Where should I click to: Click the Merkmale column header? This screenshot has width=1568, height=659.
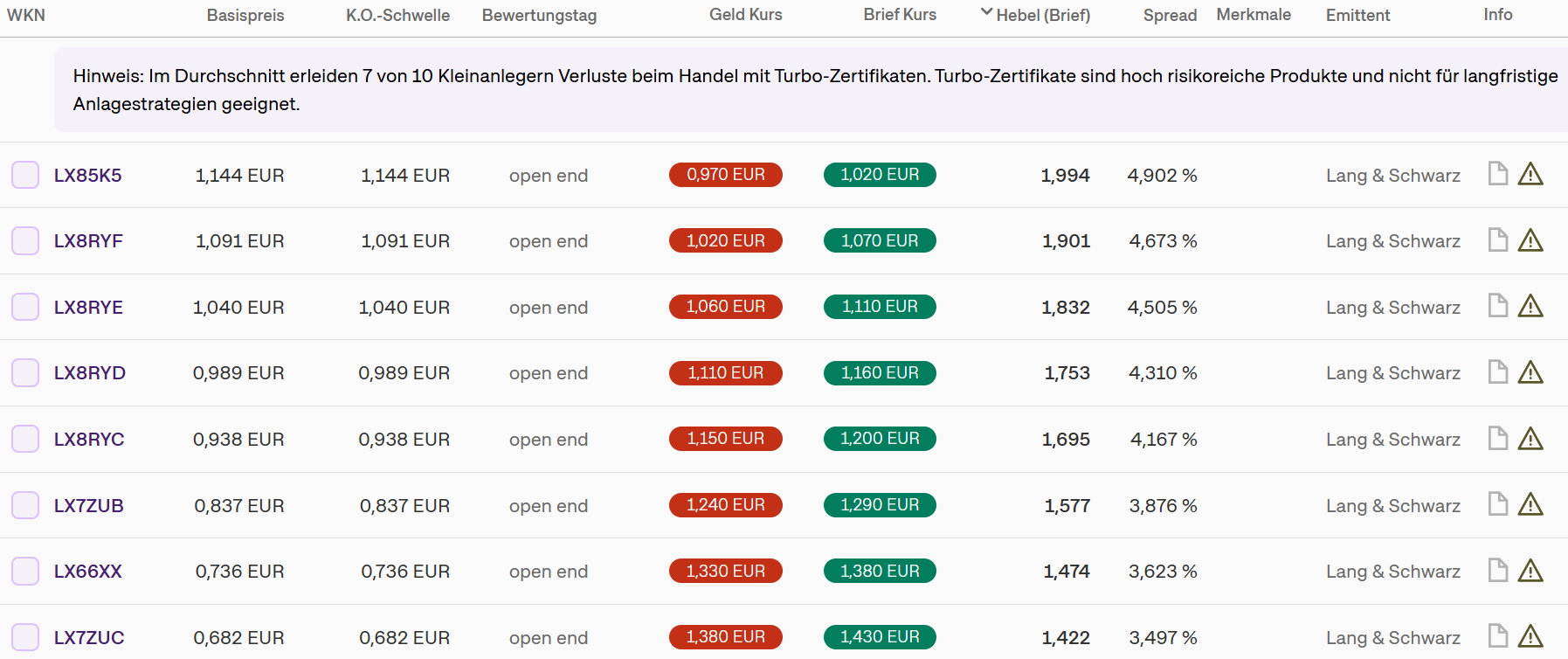pyautogui.click(x=1254, y=15)
